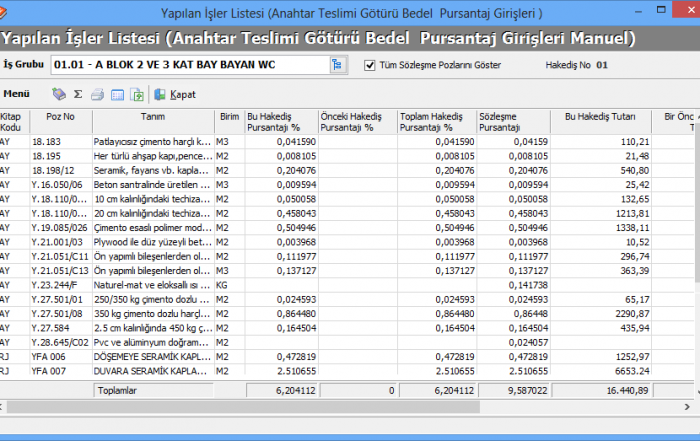Select the DUVARA SERAMİK KAPLA... row description
The width and height of the screenshot is (700, 441).
[x=153, y=370]
